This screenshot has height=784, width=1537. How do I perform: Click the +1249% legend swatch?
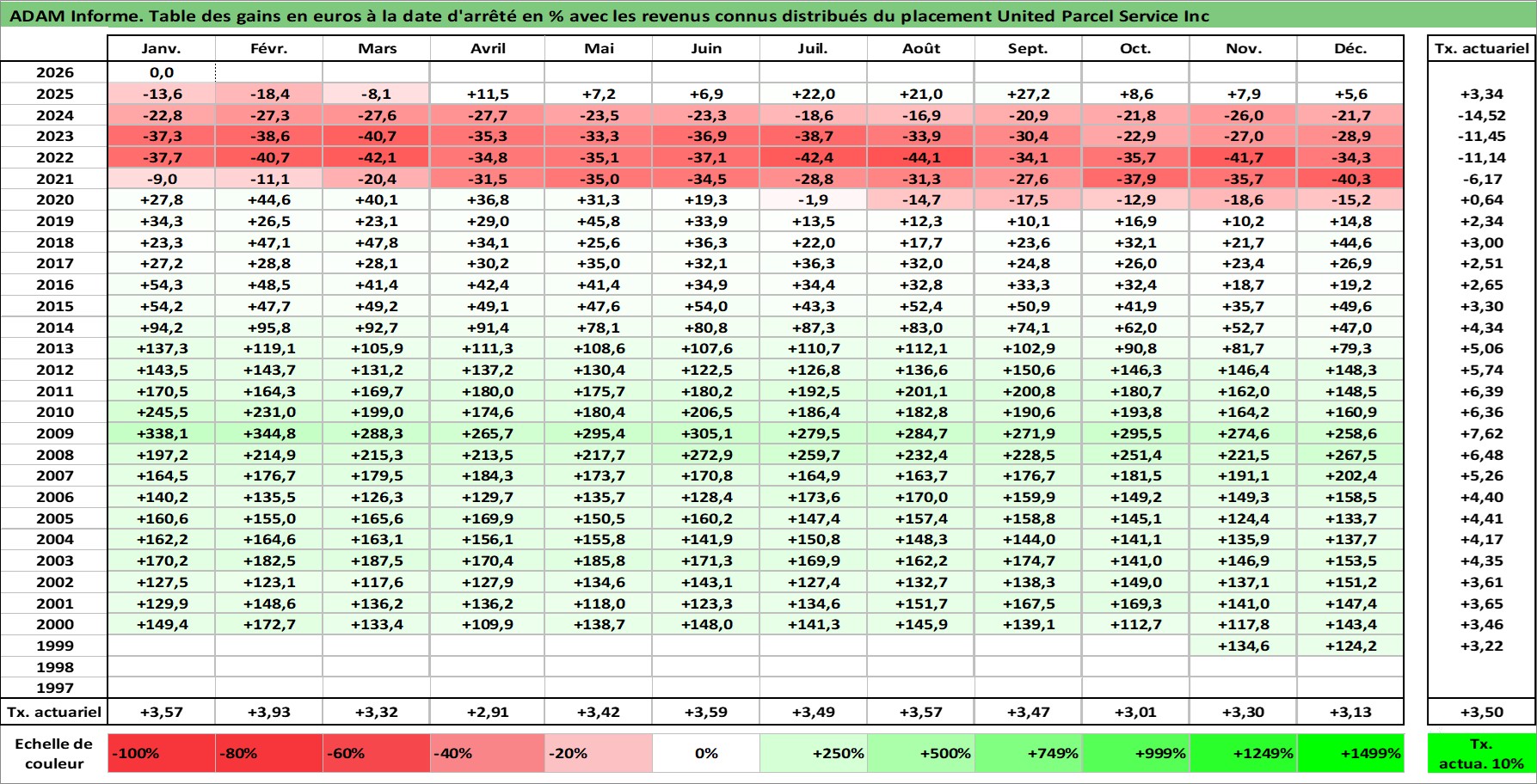[1244, 753]
